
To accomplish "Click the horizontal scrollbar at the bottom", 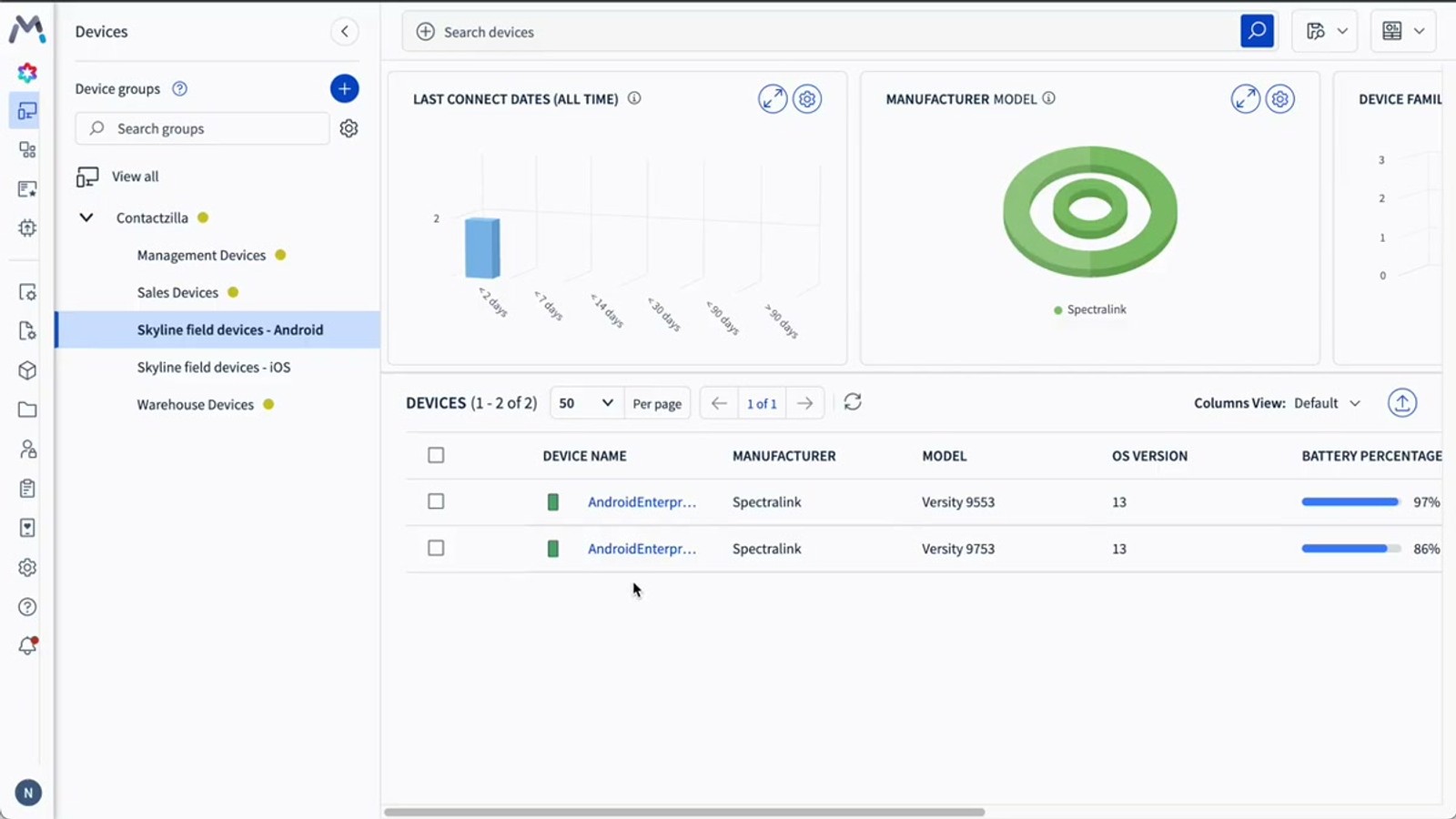I will coord(684,812).
